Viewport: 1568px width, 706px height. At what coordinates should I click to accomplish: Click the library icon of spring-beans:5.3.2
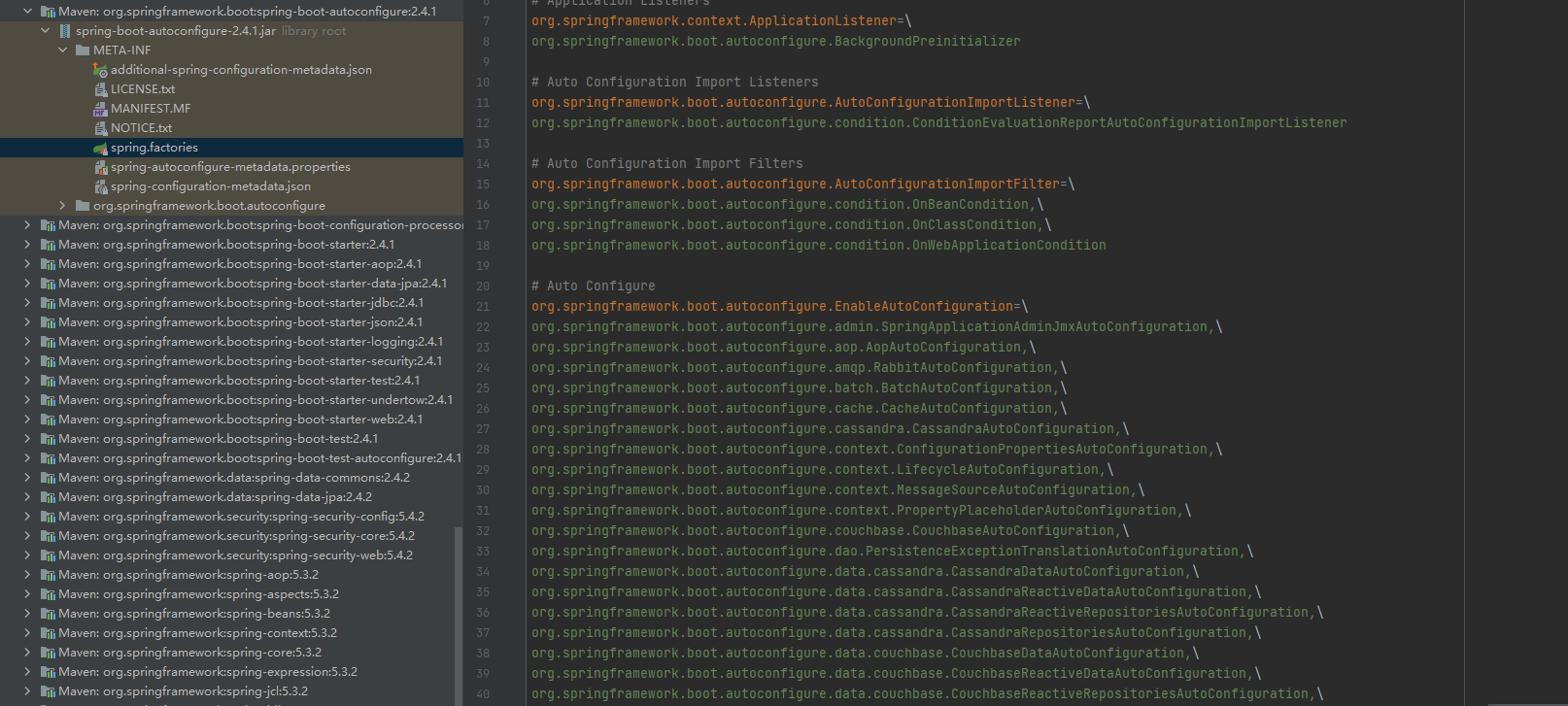tap(48, 614)
